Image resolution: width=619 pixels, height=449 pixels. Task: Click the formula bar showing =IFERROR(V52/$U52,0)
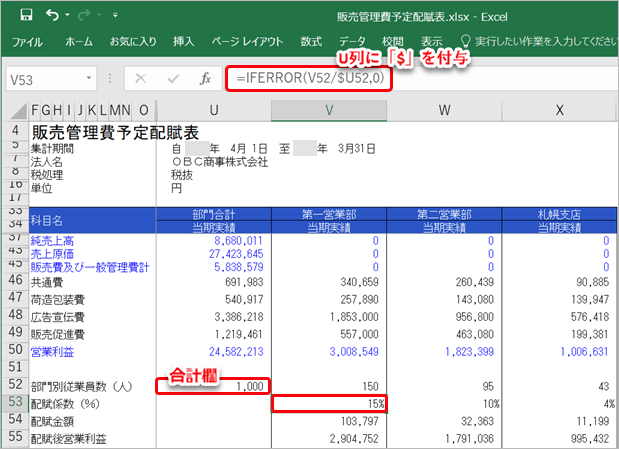[x=422, y=79]
